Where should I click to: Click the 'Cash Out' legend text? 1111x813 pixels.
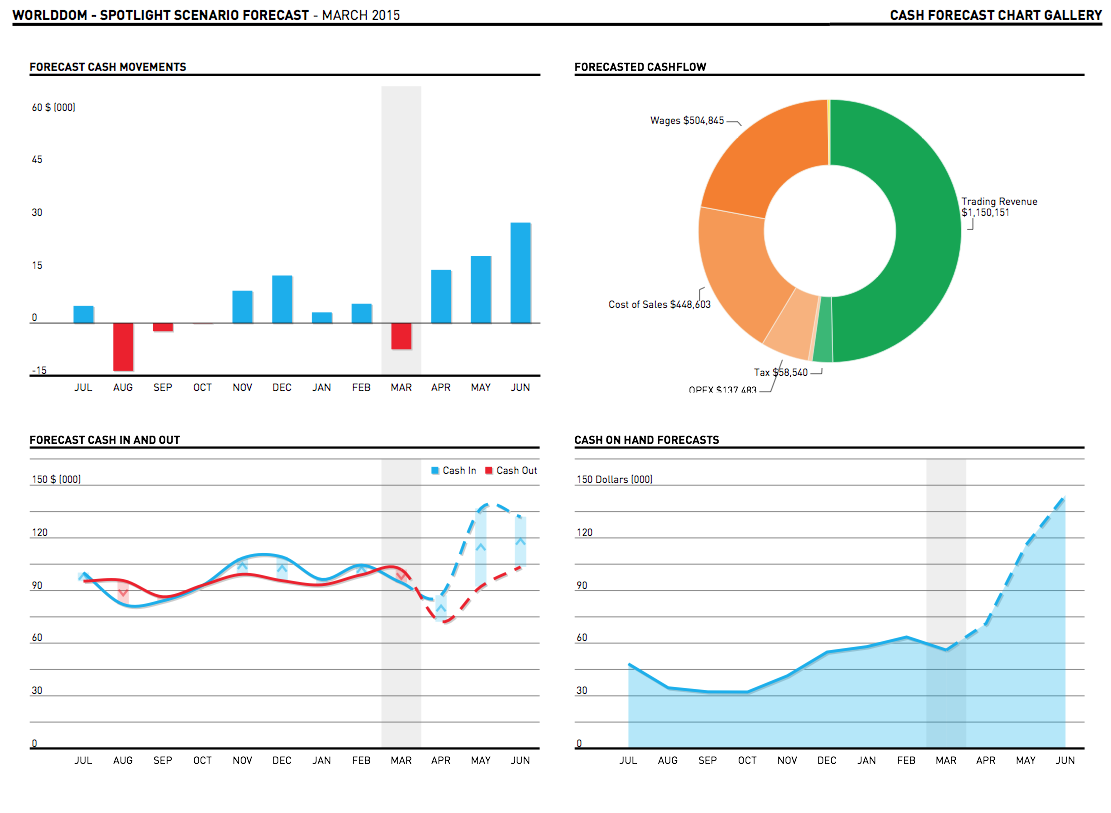(x=517, y=471)
